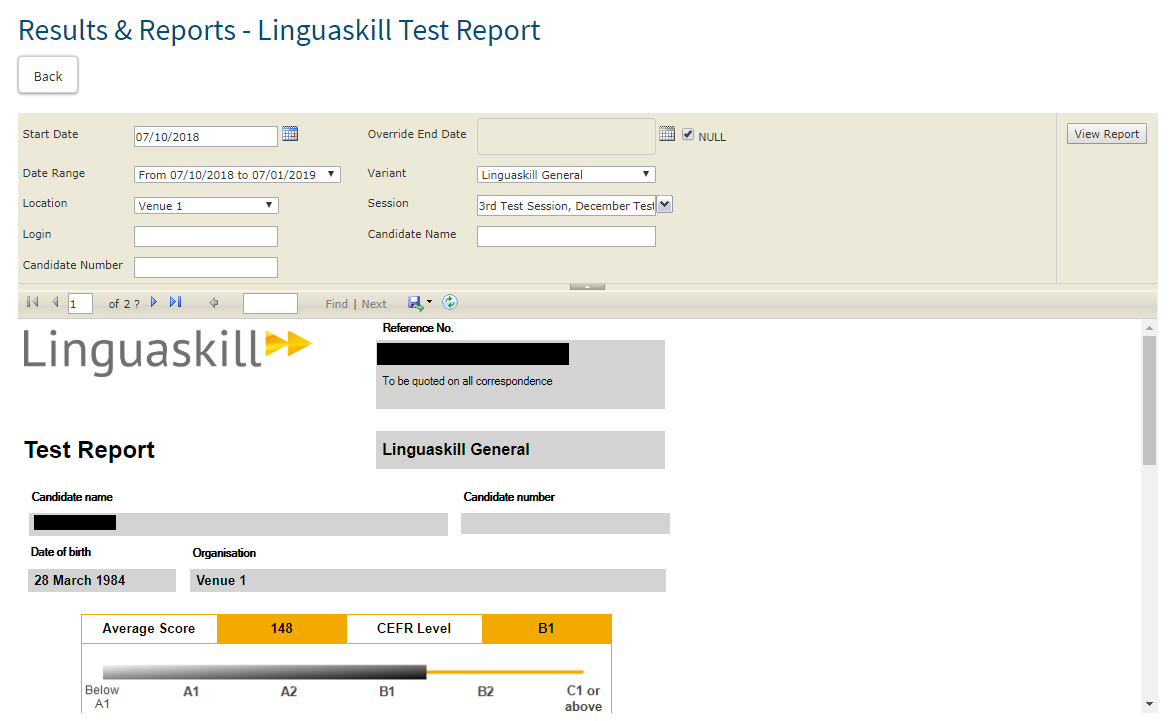Refresh the report
The height and width of the screenshot is (721, 1170).
click(x=450, y=302)
